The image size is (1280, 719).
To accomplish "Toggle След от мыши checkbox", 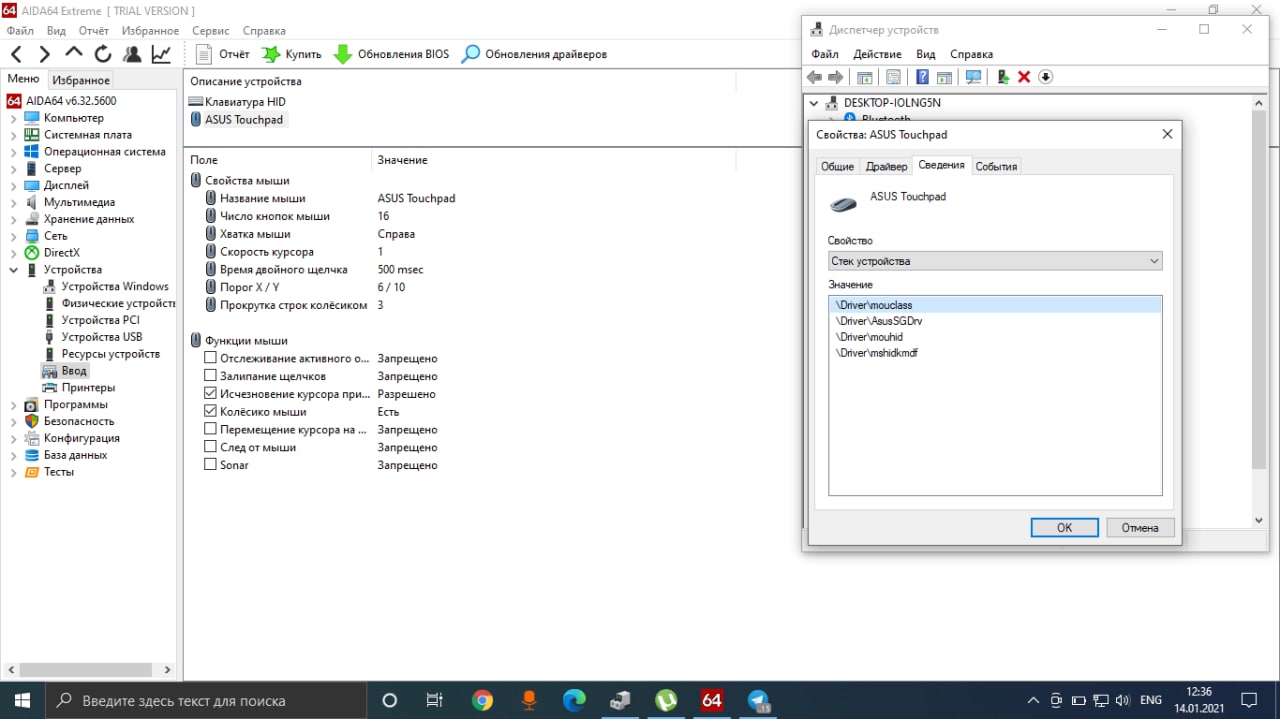I will coord(210,447).
